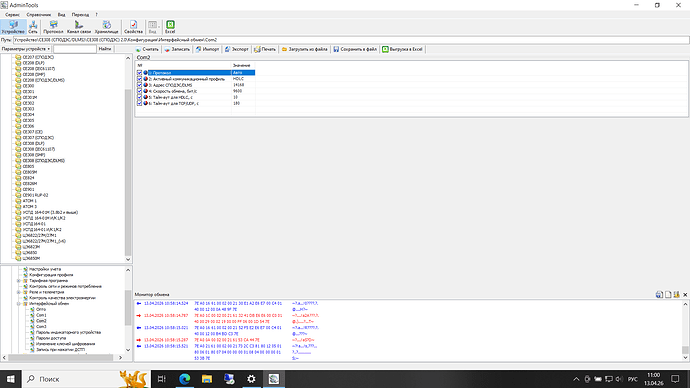Open the ? help menu

point(96,15)
